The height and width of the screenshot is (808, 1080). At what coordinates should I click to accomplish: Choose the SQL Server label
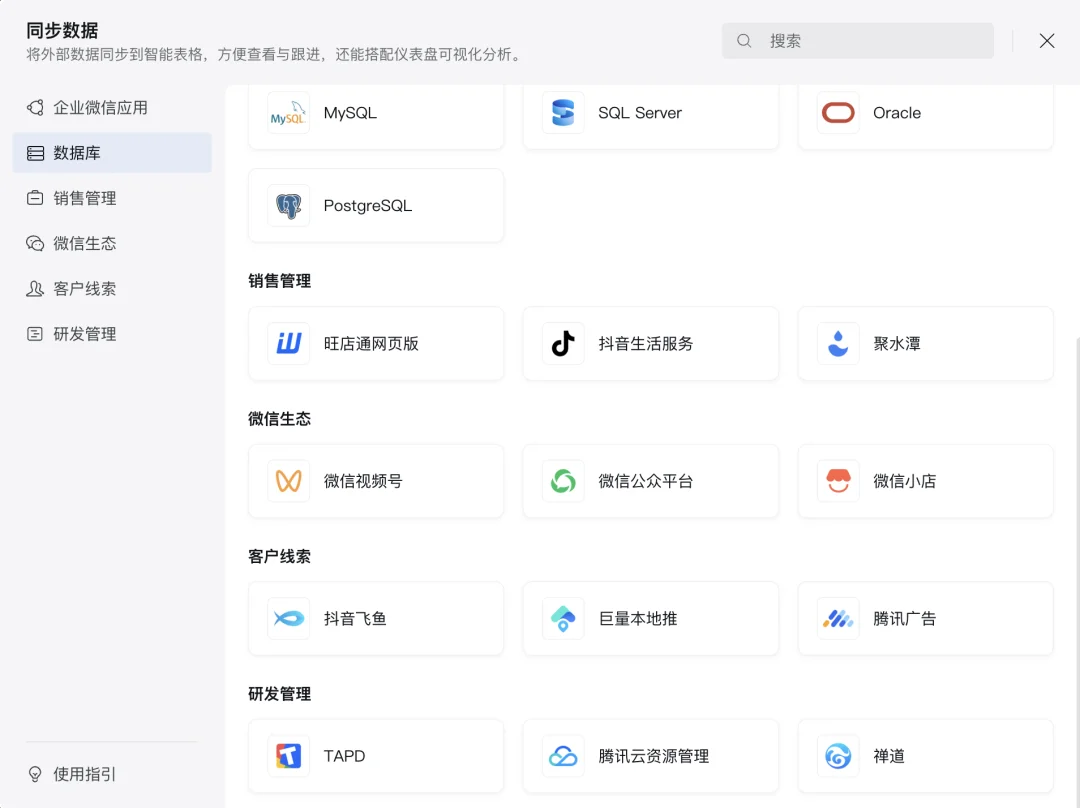(640, 113)
